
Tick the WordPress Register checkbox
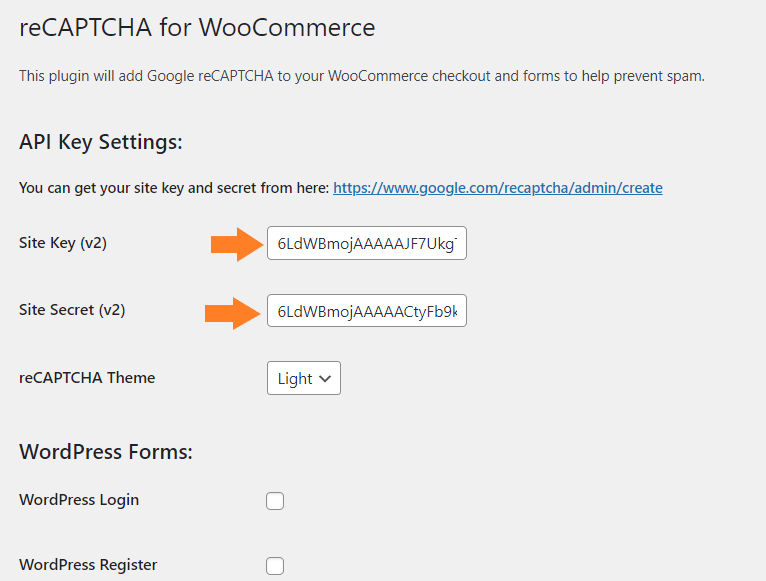275,566
